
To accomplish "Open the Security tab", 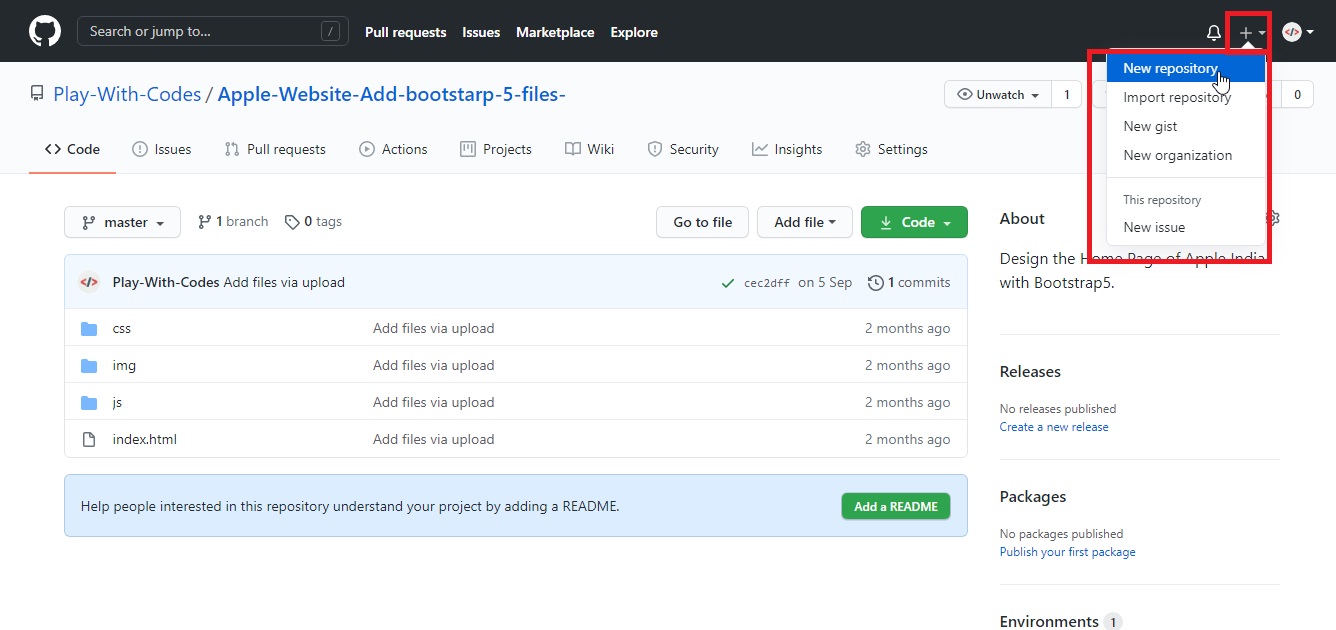I will pyautogui.click(x=683, y=149).
